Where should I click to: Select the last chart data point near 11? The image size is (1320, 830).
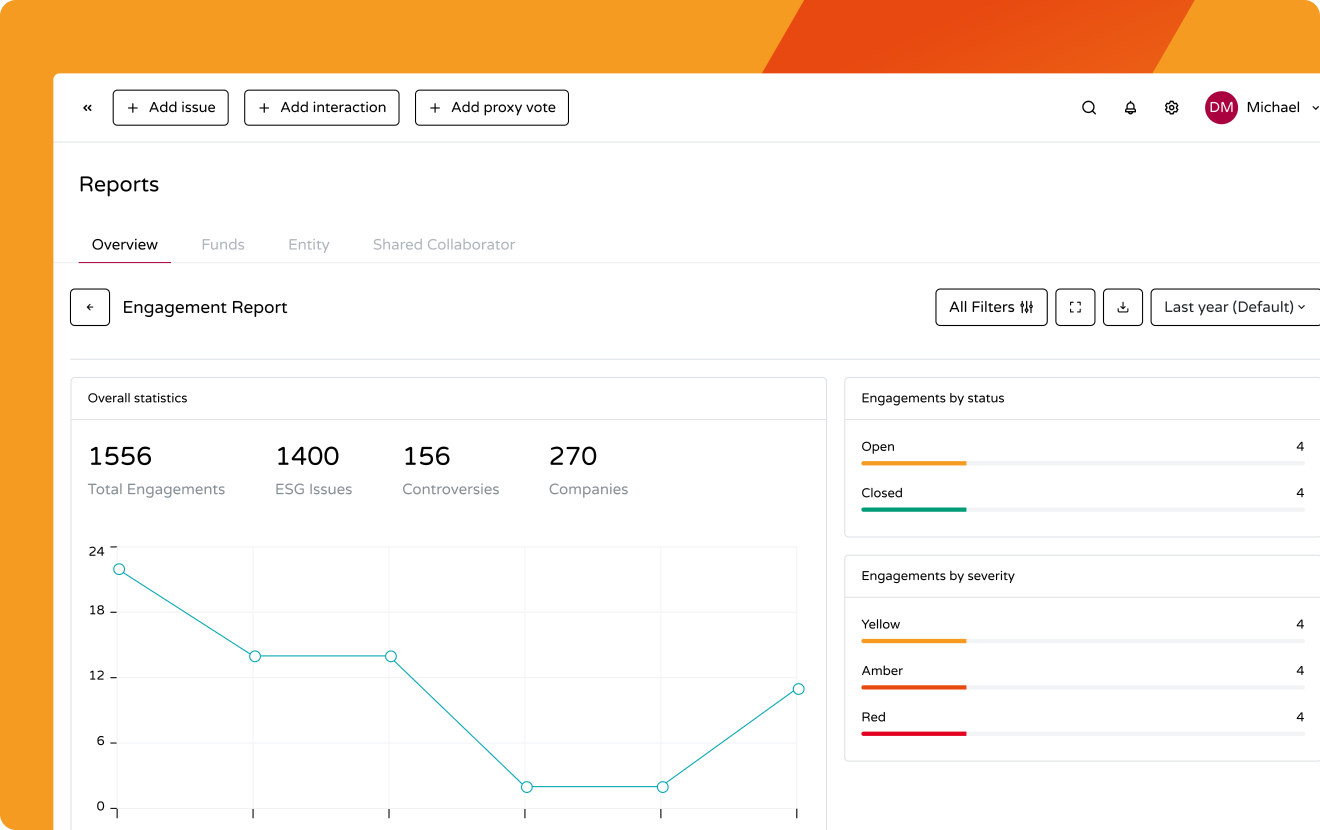pos(798,689)
